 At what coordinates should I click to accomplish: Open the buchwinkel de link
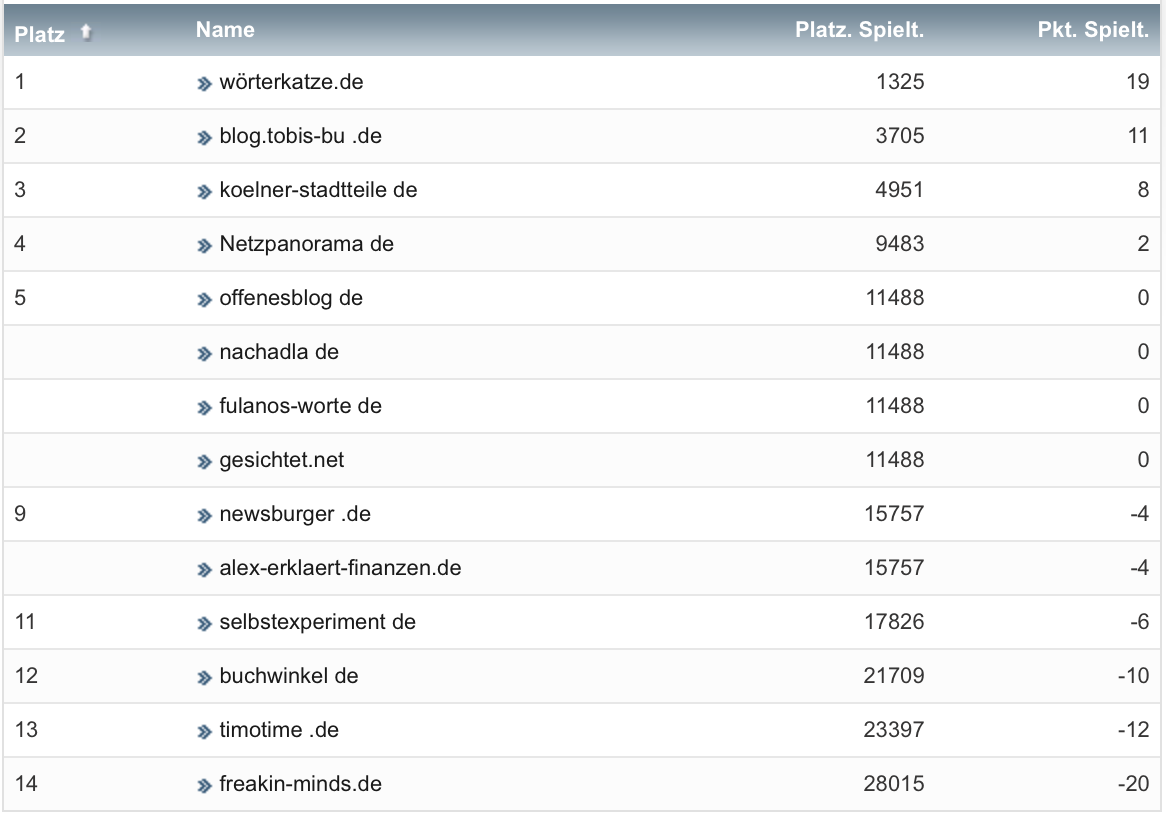[289, 676]
